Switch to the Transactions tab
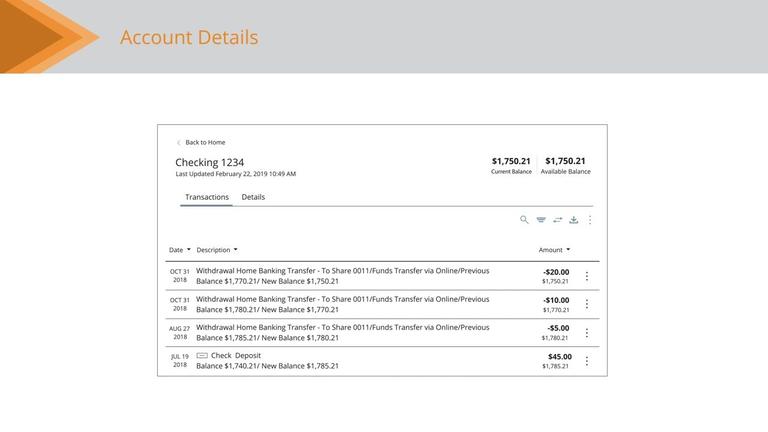Screen dimensions: 768x432 tap(207, 197)
